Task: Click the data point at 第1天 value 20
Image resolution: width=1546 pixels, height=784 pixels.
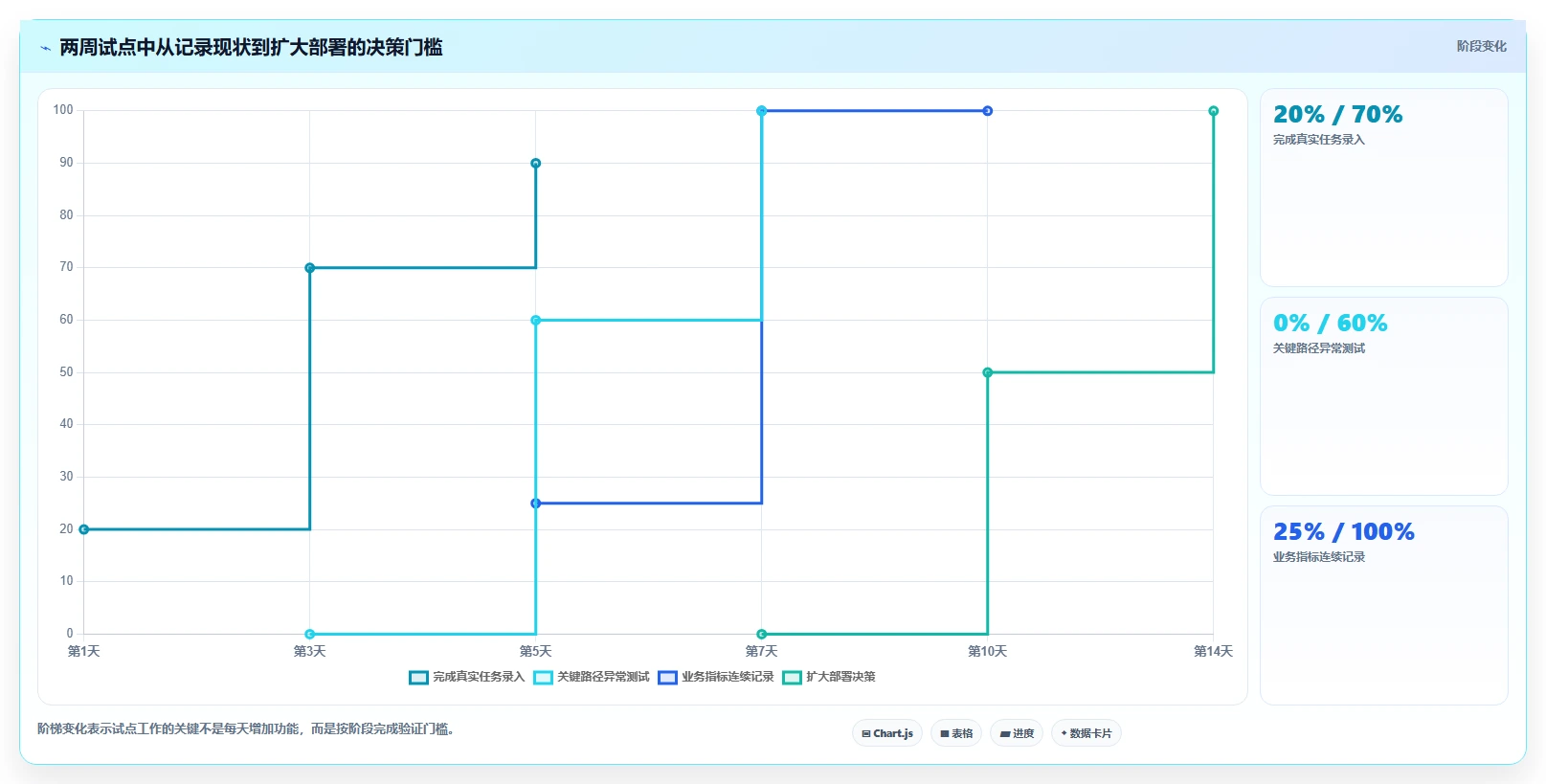Action: coord(84,529)
